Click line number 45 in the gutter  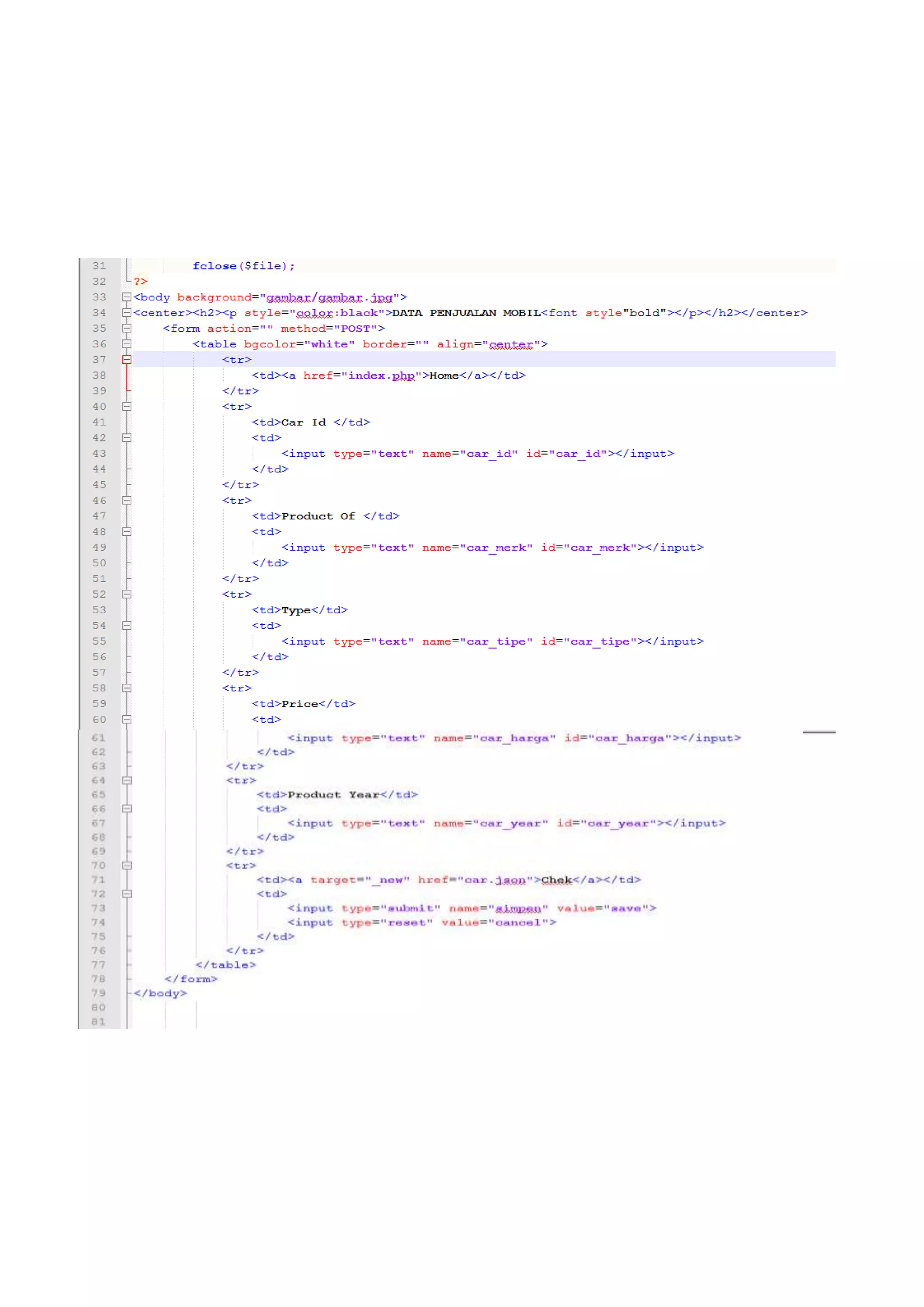[100, 485]
